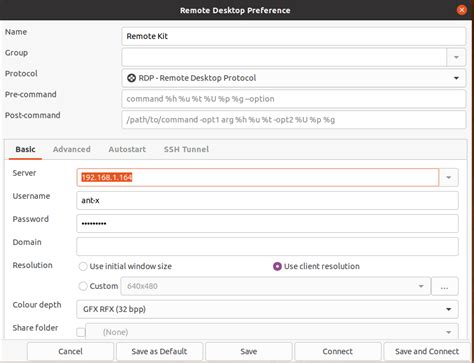The width and height of the screenshot is (474, 363).
Task: Click the Save and Connect button
Action: [427, 351]
